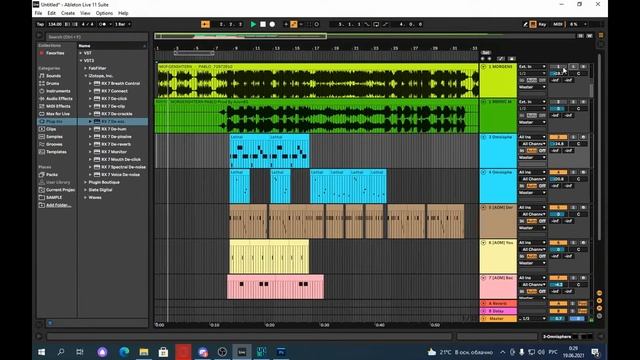Open the 1 Bar quantization dropdown
The height and width of the screenshot is (360, 640).
[x=122, y=24]
